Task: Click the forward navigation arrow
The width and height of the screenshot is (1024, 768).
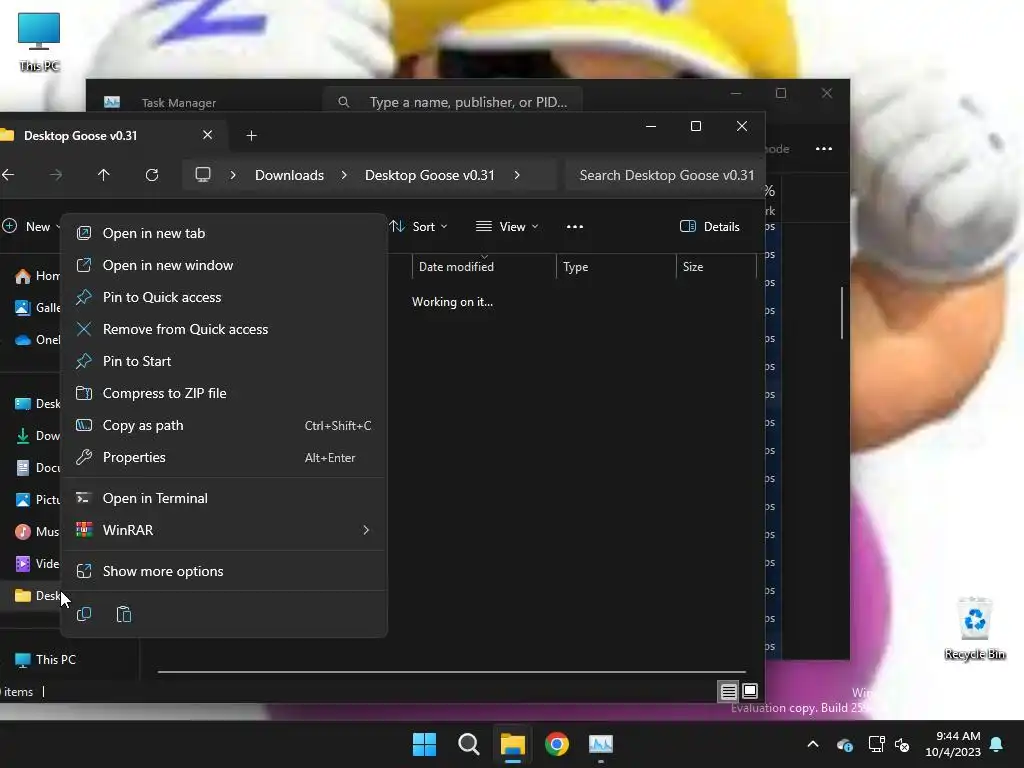Action: tap(56, 174)
